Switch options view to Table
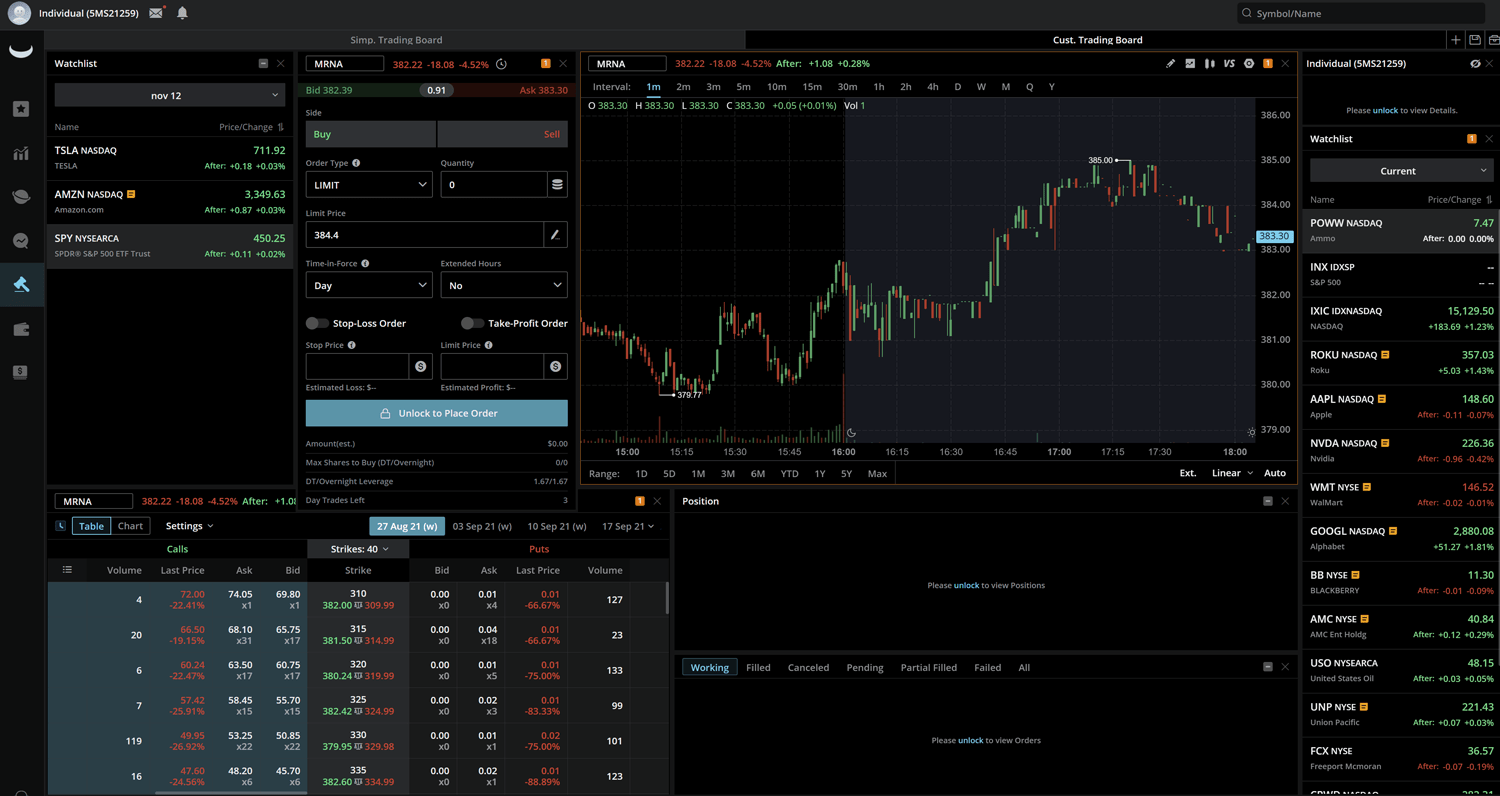The width and height of the screenshot is (1500, 796). pyautogui.click(x=91, y=526)
